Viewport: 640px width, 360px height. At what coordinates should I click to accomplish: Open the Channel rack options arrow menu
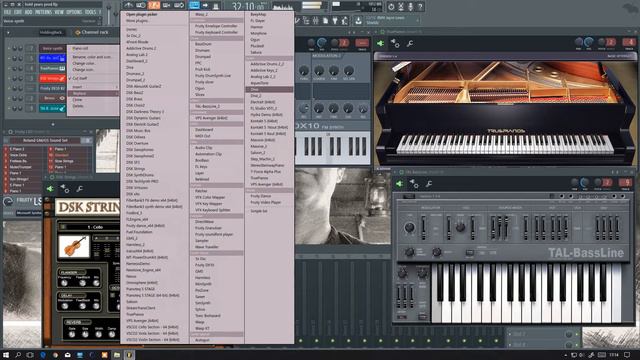point(8,32)
